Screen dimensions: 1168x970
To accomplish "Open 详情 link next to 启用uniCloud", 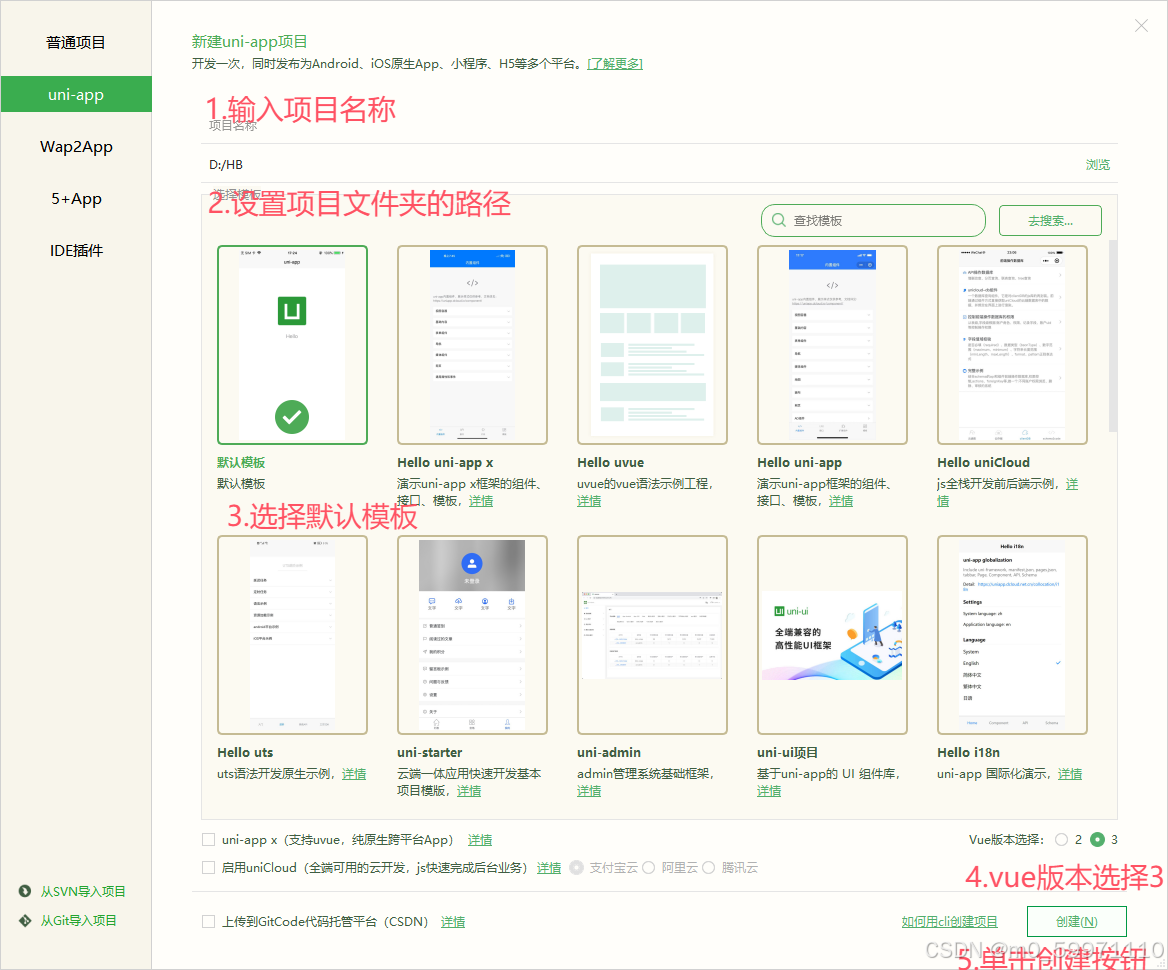I will point(549,867).
